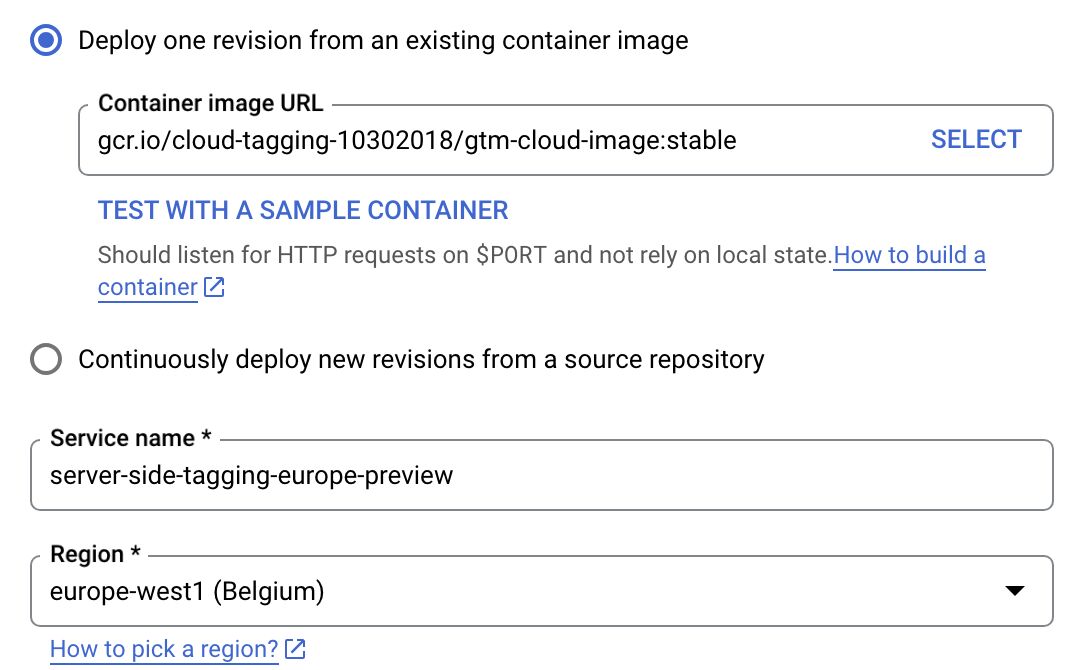
Task: Expand the Region dropdown arrow
Action: tap(1015, 591)
